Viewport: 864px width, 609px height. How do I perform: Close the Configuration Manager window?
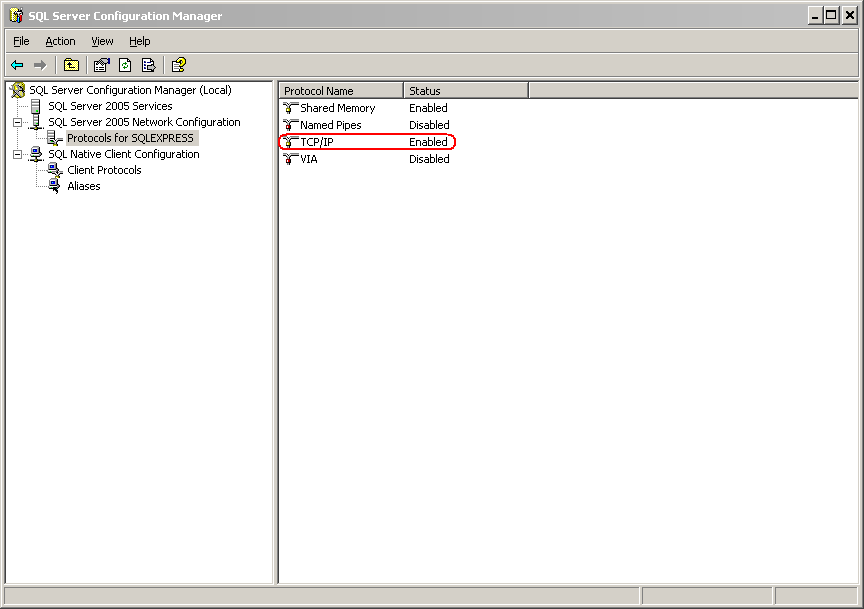(850, 15)
